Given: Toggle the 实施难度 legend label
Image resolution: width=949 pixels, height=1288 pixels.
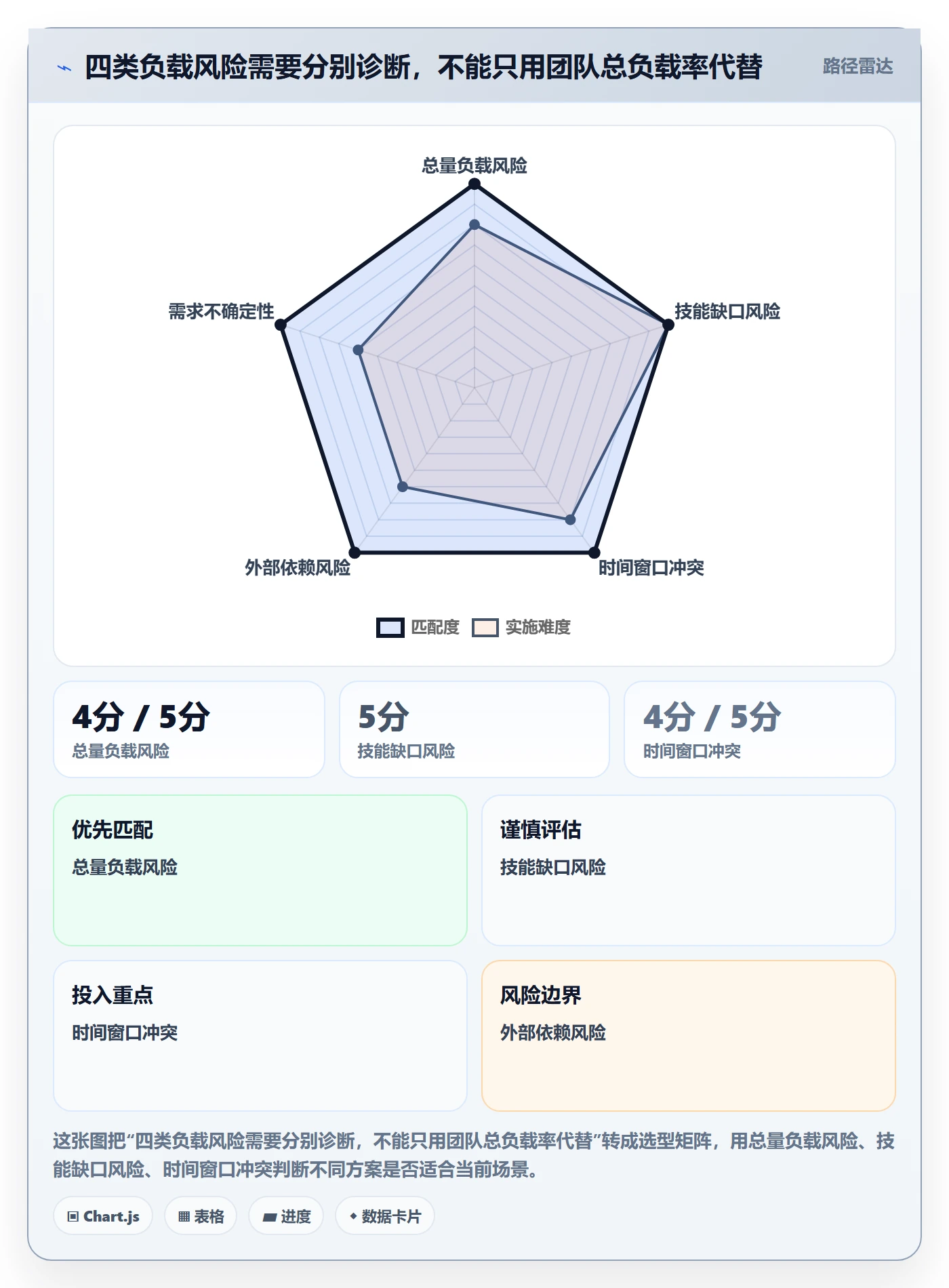Looking at the screenshot, I should (538, 628).
